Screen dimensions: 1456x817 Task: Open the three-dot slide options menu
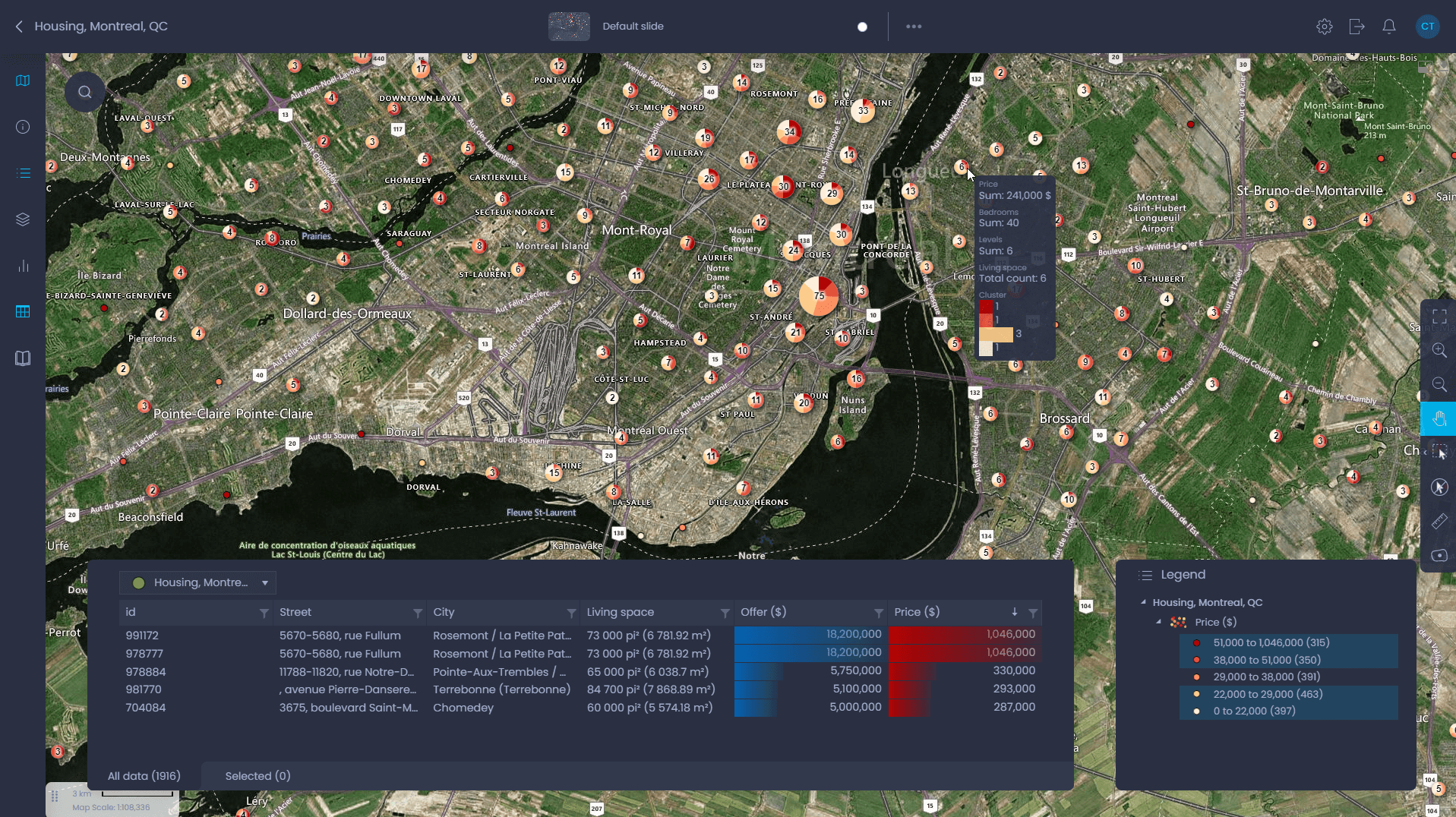914,27
